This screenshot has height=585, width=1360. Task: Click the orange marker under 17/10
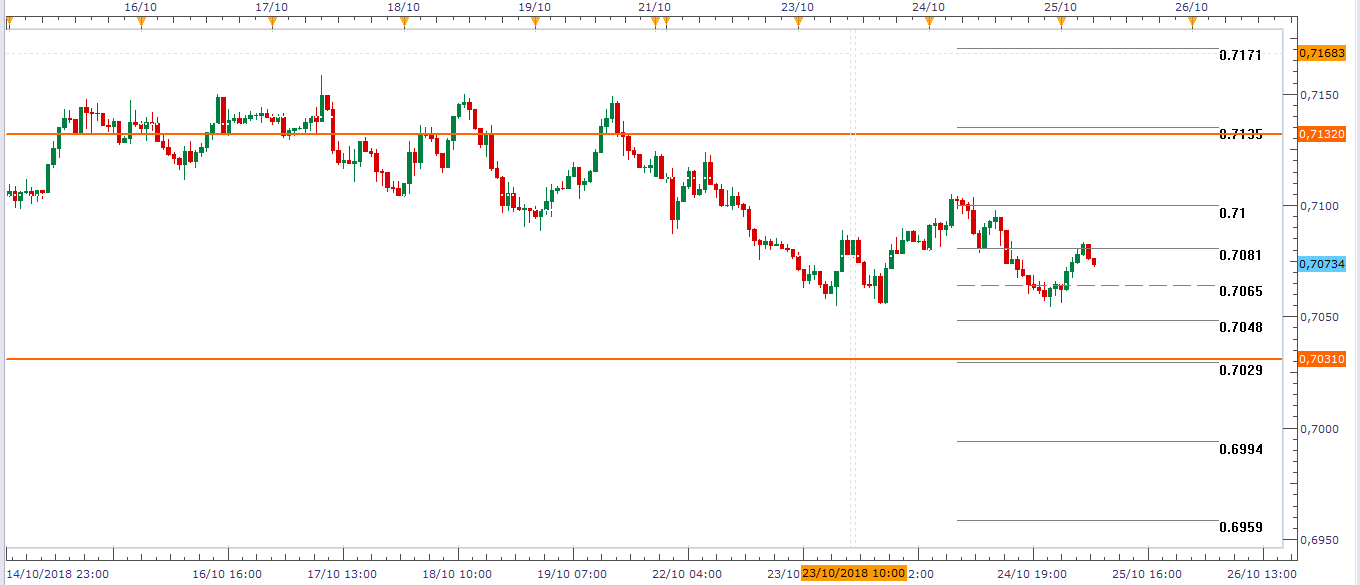272,21
